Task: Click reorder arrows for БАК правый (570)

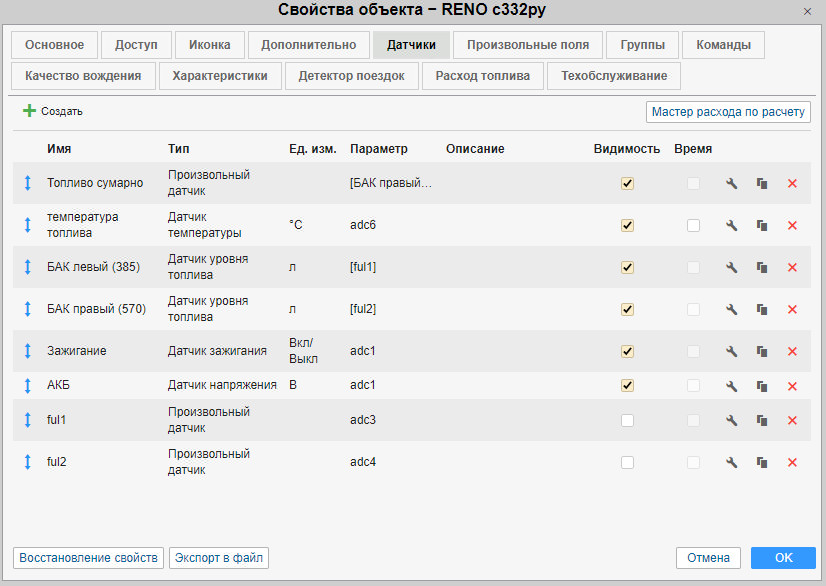Action: pos(28,310)
